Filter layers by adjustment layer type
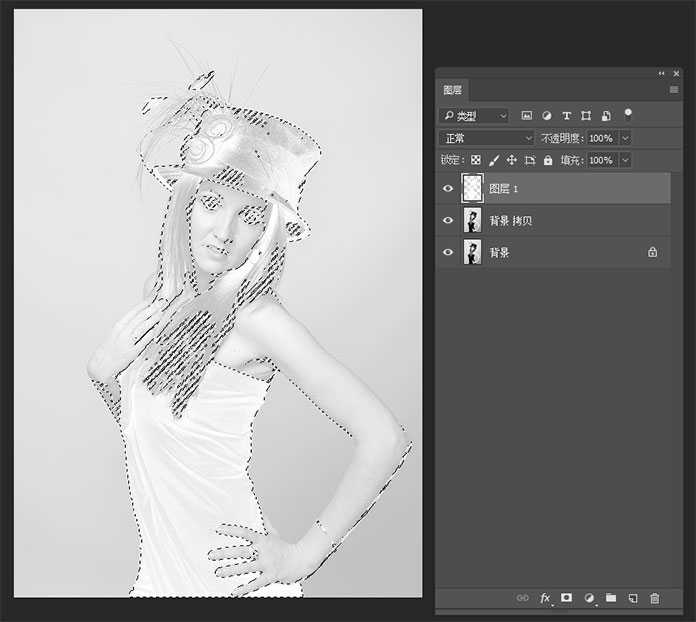The image size is (696, 622). click(547, 116)
